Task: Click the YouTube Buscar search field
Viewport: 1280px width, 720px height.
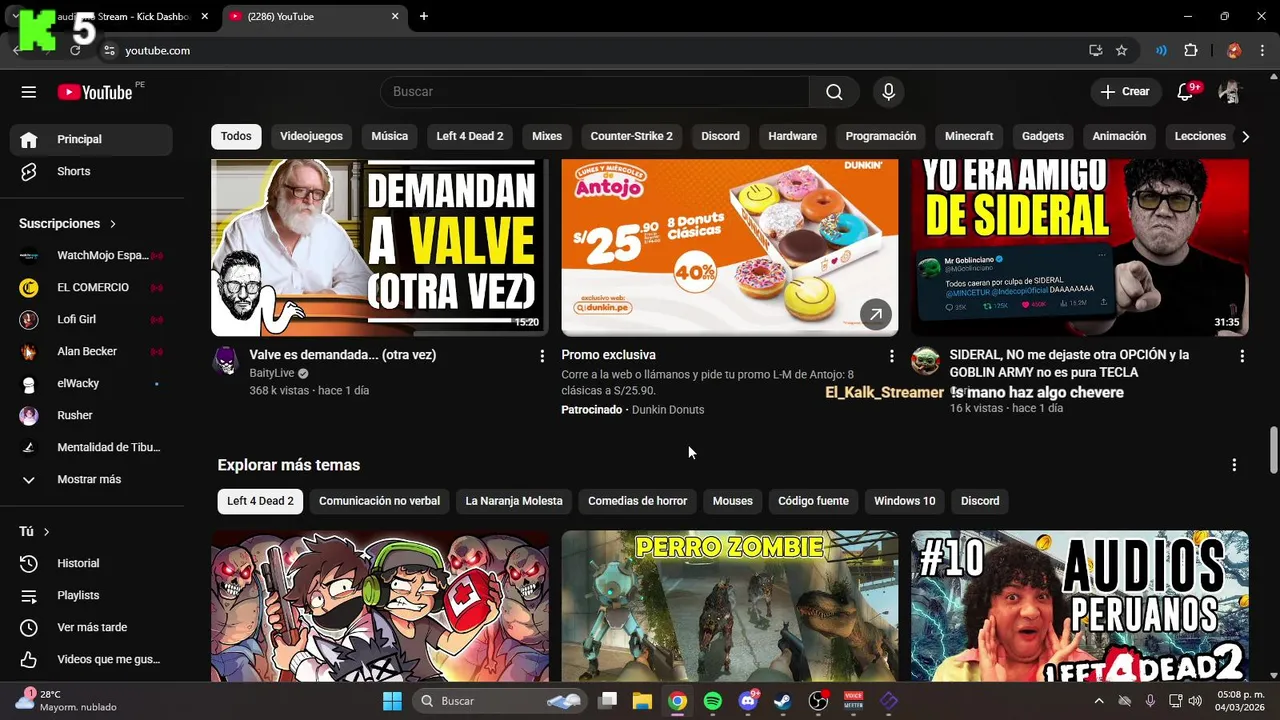Action: [595, 92]
